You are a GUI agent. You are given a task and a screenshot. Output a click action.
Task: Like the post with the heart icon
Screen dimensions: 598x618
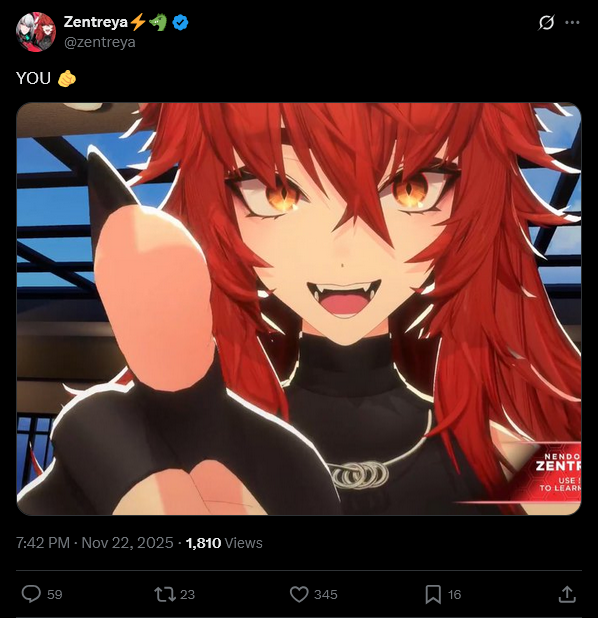(x=299, y=594)
